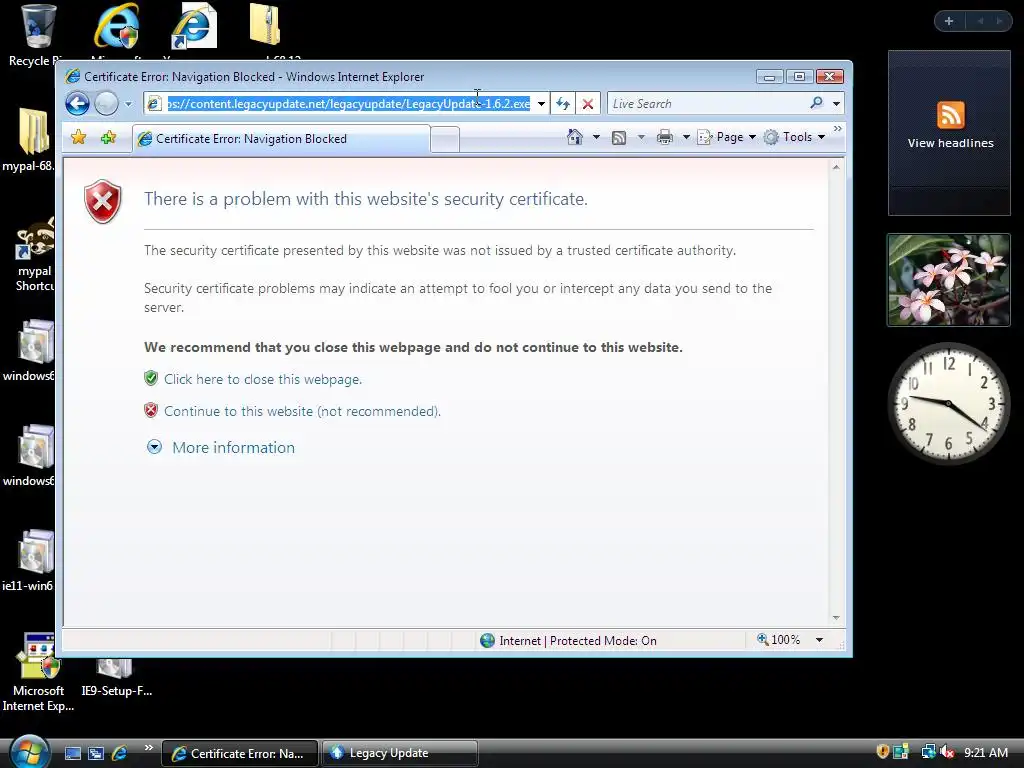The image size is (1024, 768).
Task: Expand the Home button dropdown arrow
Action: coord(596,137)
